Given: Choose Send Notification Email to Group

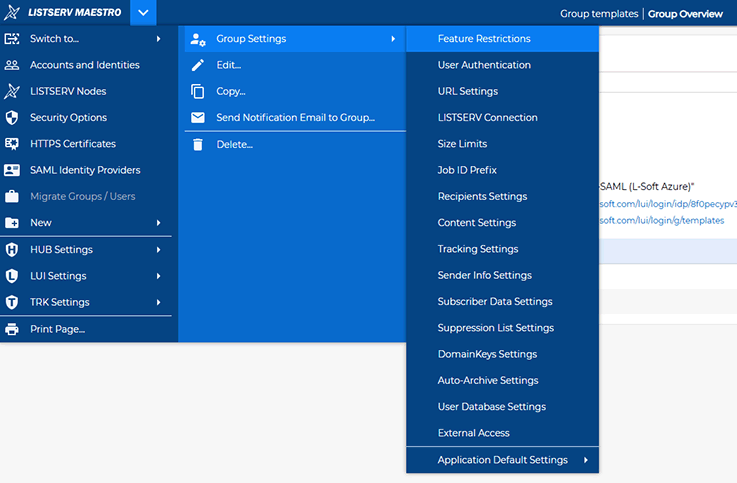Looking at the screenshot, I should 295,117.
